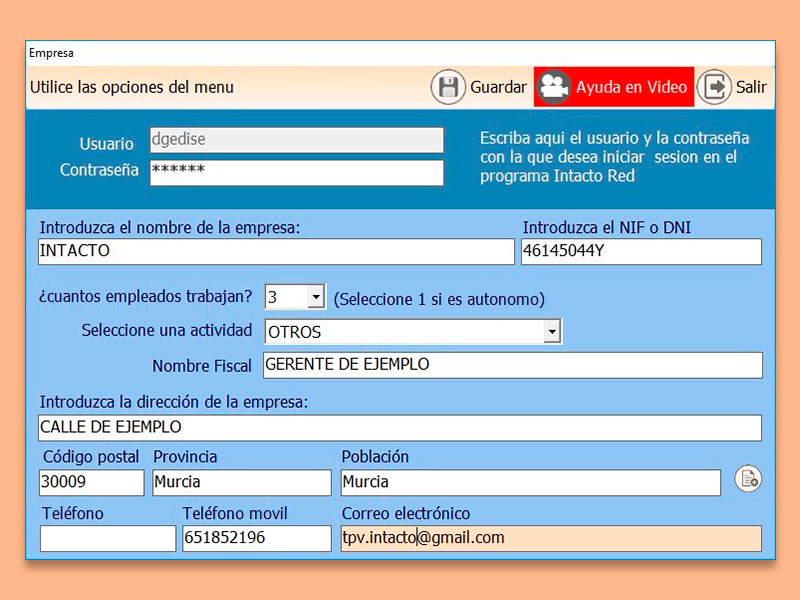The image size is (800, 600).
Task: Click the NIF o DNI field
Action: click(641, 252)
